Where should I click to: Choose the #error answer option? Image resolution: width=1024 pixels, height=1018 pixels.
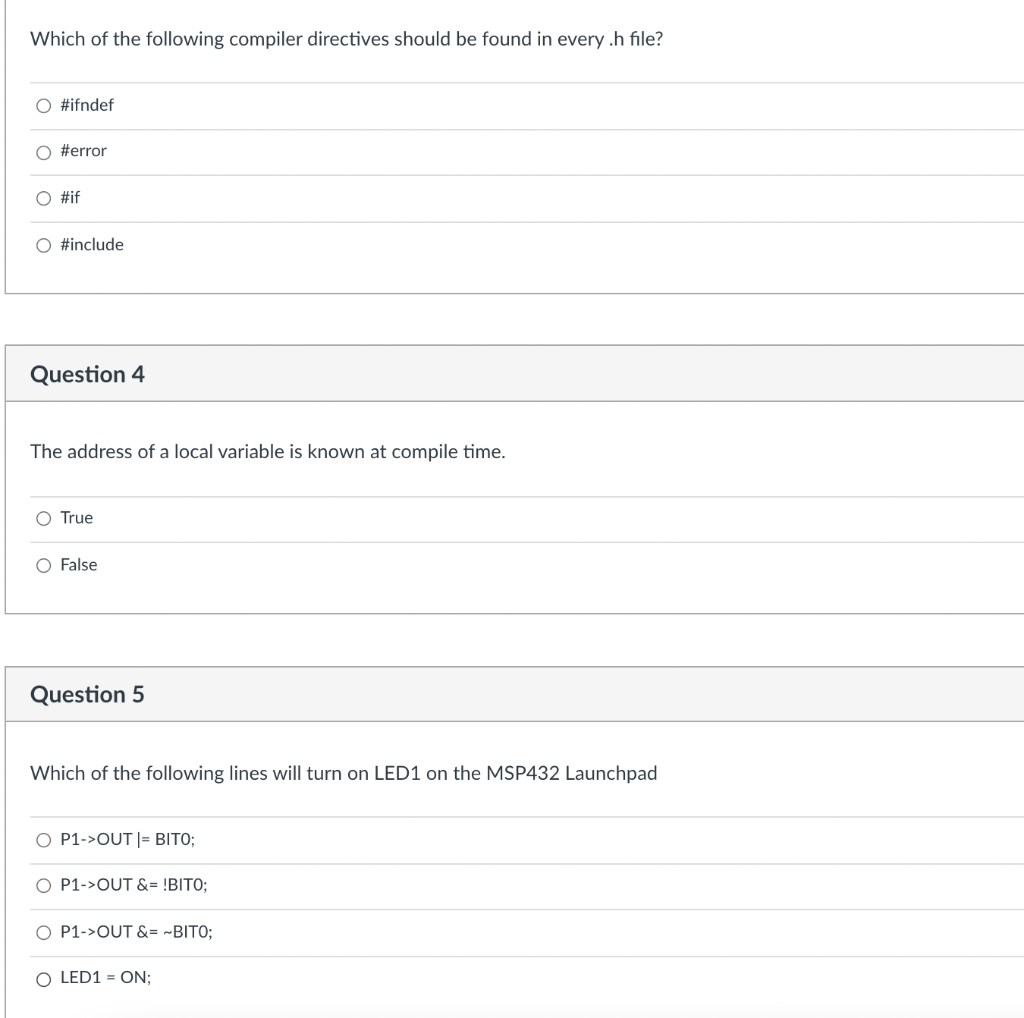(x=43, y=152)
